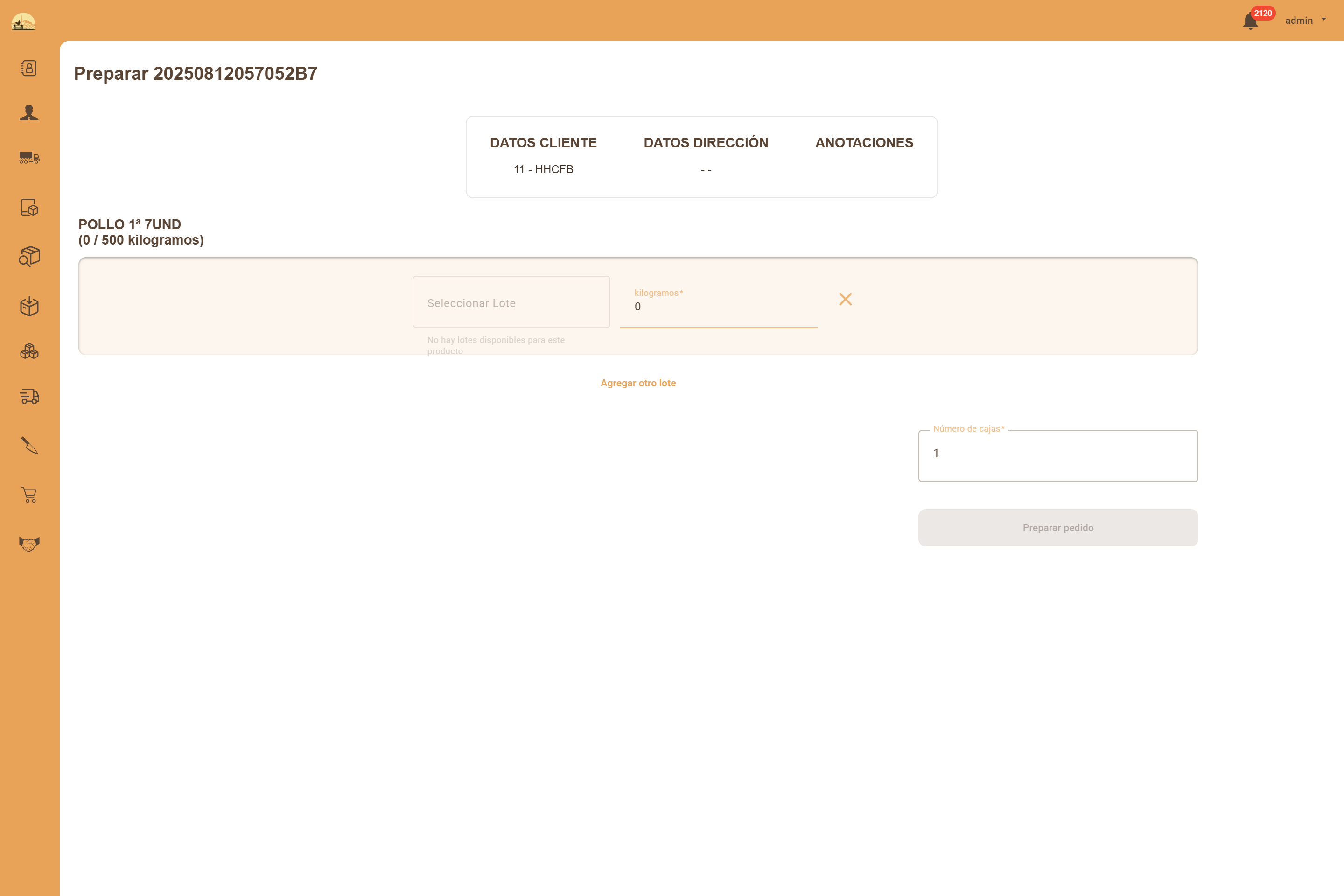
Task: Click the Agregar otro lote link
Action: tap(638, 383)
